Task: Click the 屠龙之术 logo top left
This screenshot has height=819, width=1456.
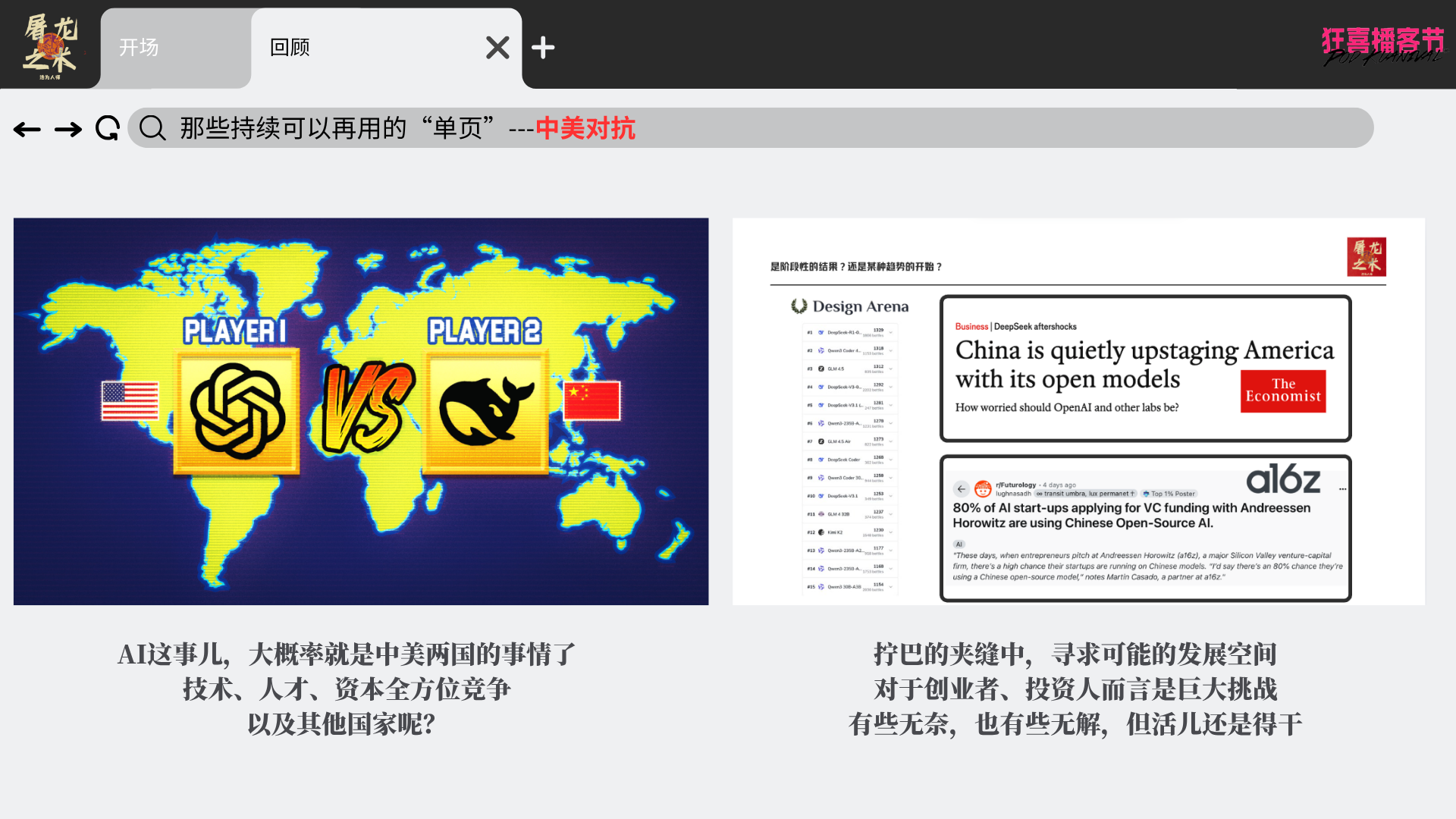Action: pyautogui.click(x=50, y=45)
